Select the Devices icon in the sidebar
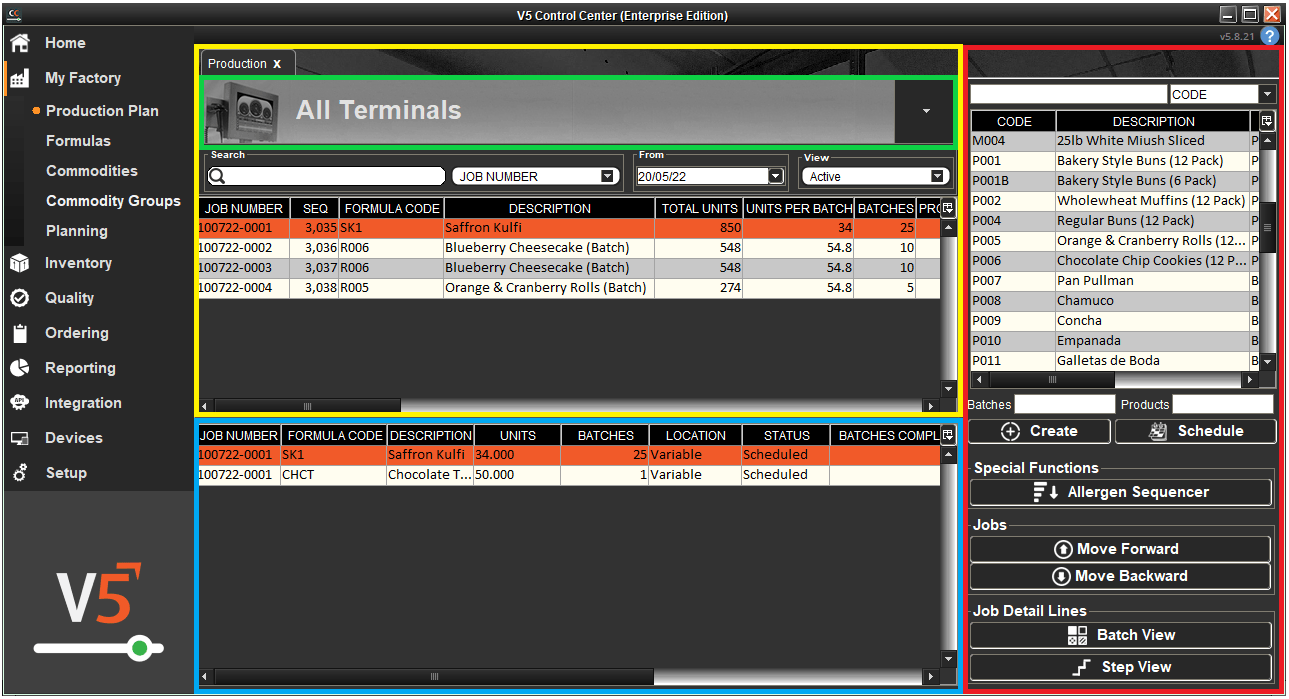This screenshot has width=1289, height=699. point(20,437)
